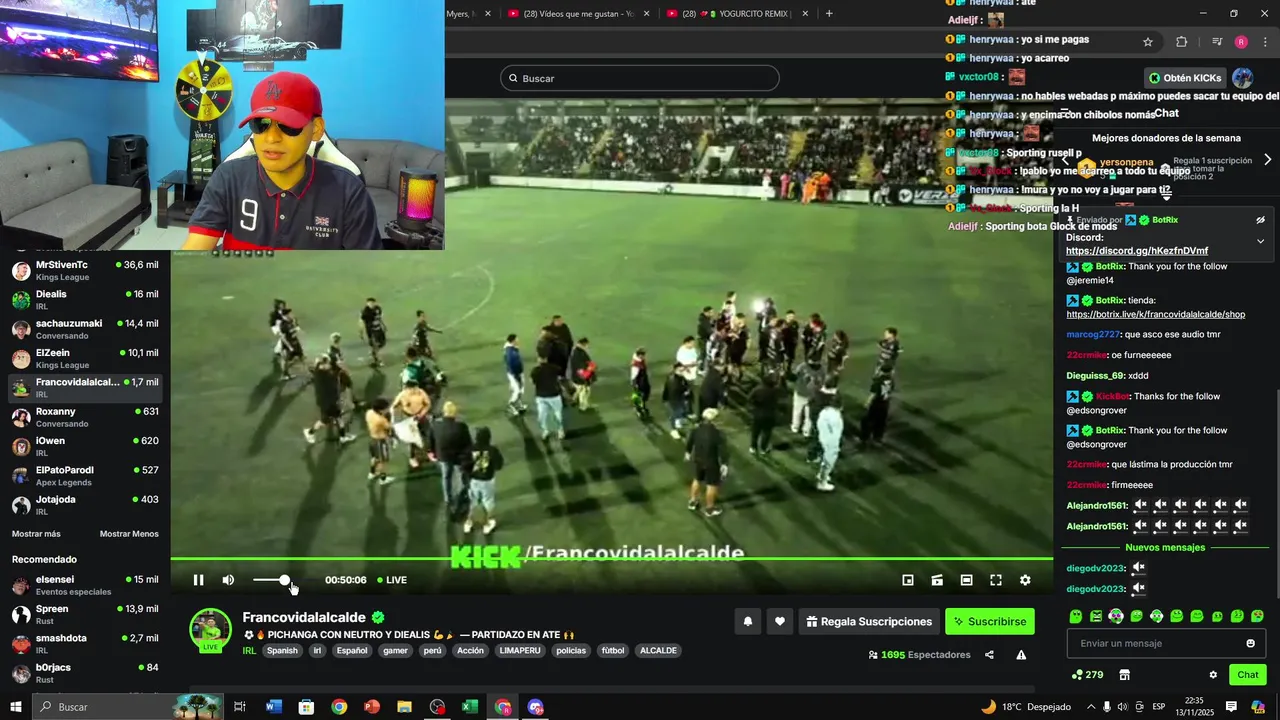Select the fútbol tag
The width and height of the screenshot is (1280, 720).
tap(613, 650)
